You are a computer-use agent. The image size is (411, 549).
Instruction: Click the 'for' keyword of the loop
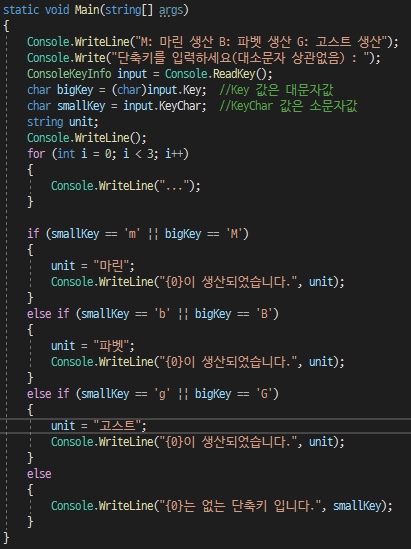36,154
